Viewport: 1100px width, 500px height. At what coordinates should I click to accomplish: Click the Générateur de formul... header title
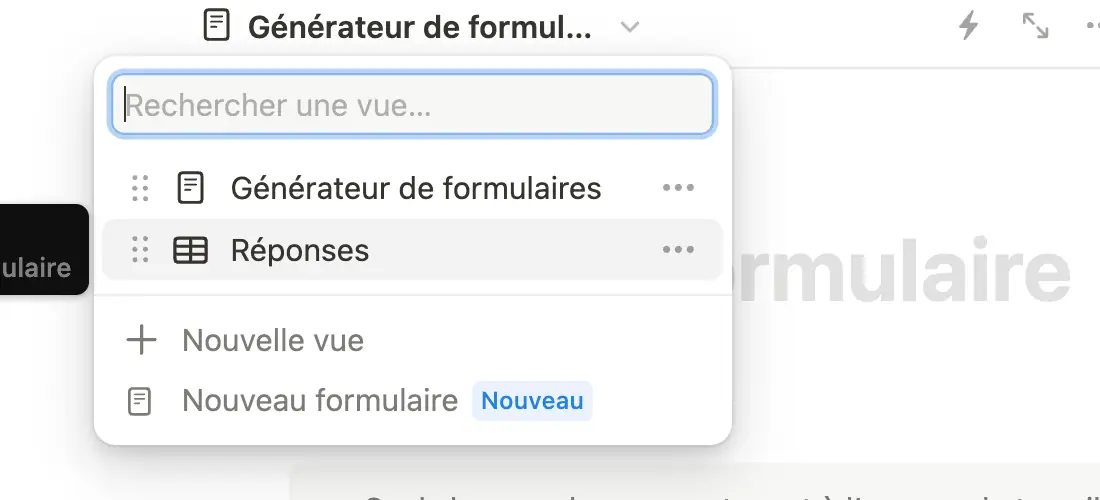click(420, 27)
